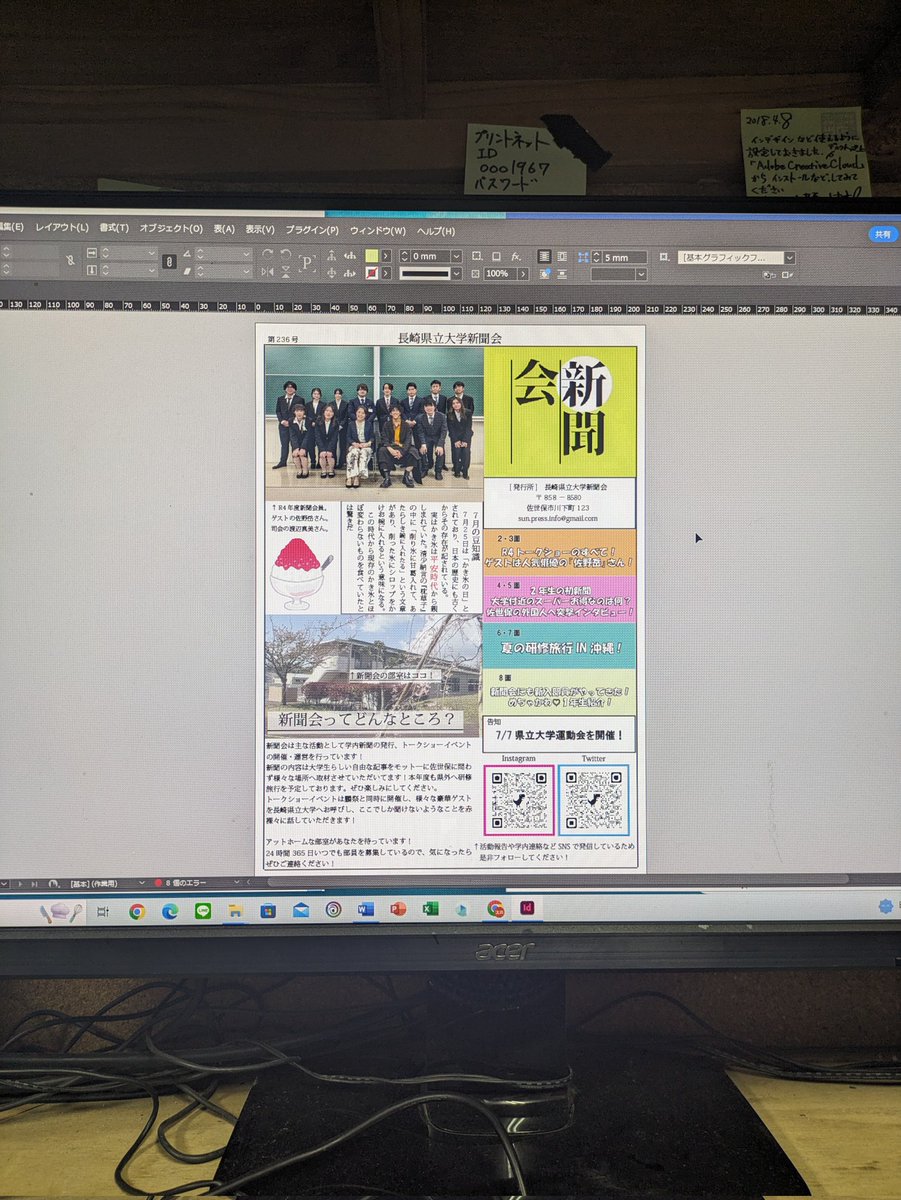Open the ヘルプ(H) menu
The width and height of the screenshot is (901, 1200).
pyautogui.click(x=436, y=231)
